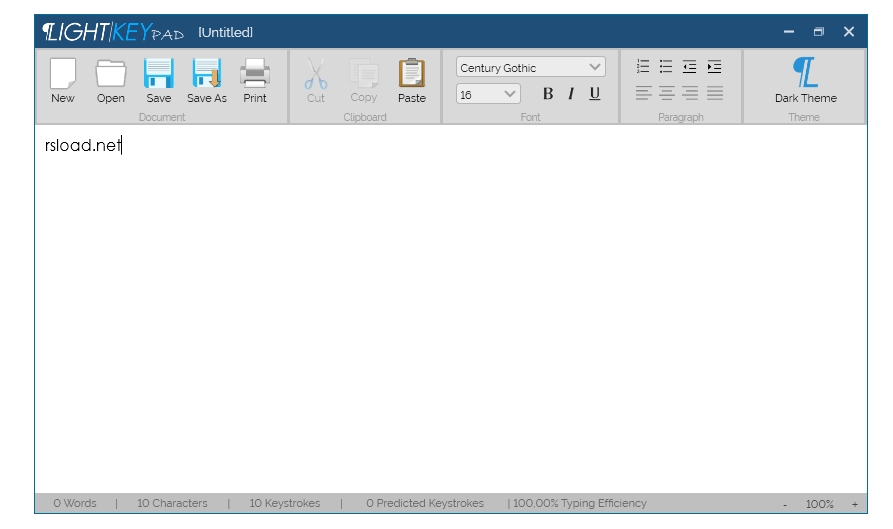Increase paragraph indent

(x=714, y=67)
